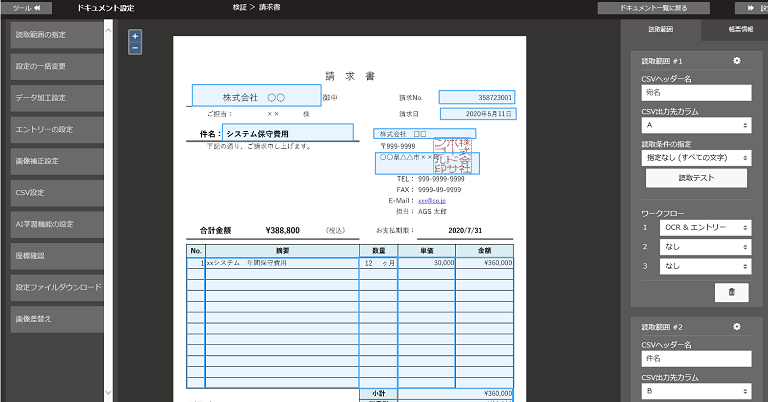Viewport: 768px width, 402px height.
Task: Open CSV出力先カラム dropdown showing B
Action: coord(695,391)
